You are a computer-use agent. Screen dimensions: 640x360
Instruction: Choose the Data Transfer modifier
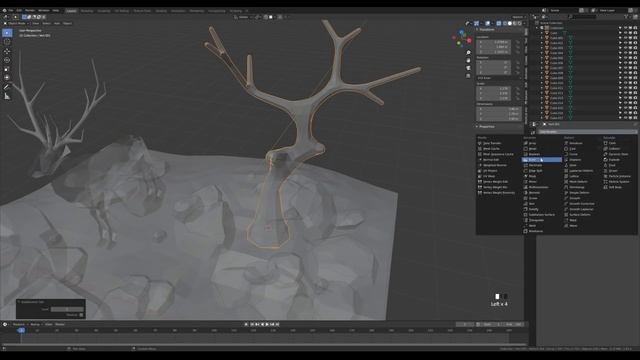[491, 143]
